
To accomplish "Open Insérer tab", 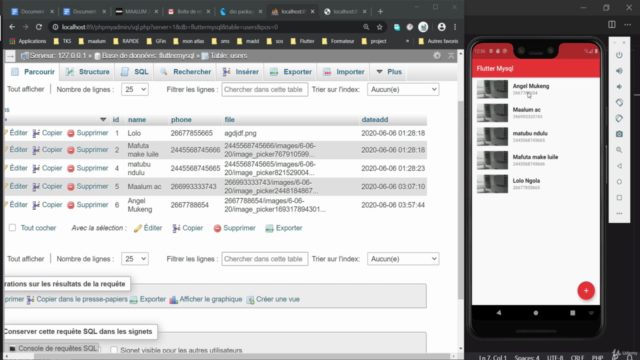I will (x=240, y=72).
